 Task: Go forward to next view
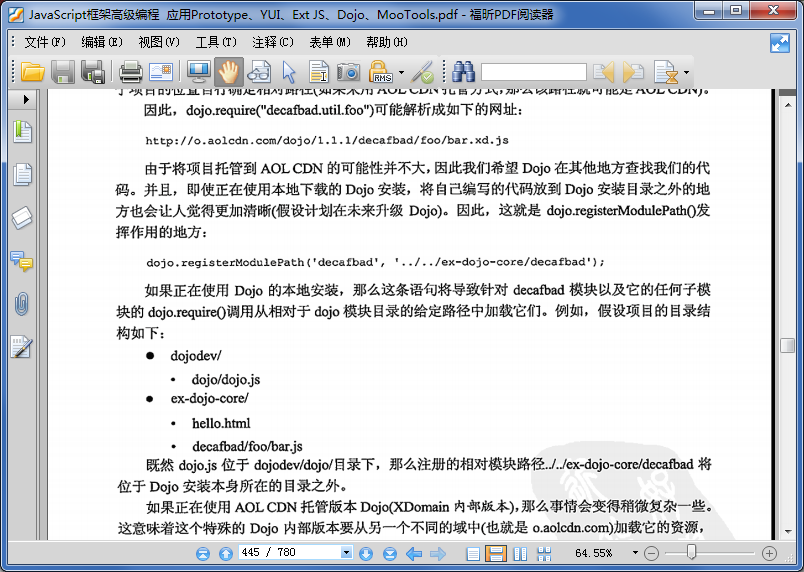(437, 554)
